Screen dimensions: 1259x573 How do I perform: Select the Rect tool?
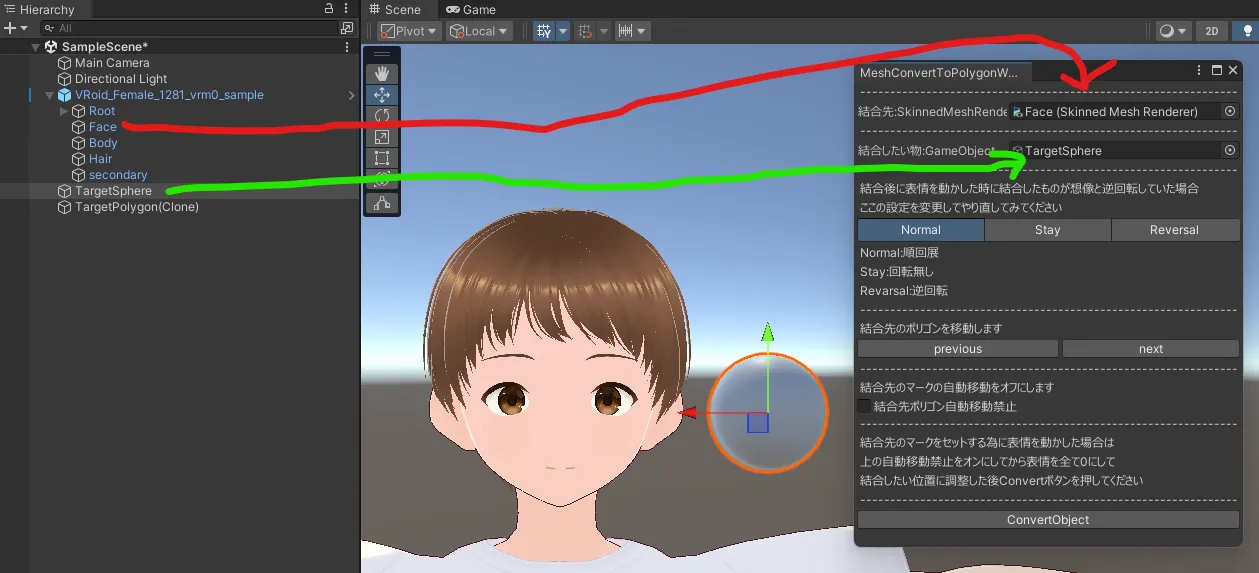[382, 158]
